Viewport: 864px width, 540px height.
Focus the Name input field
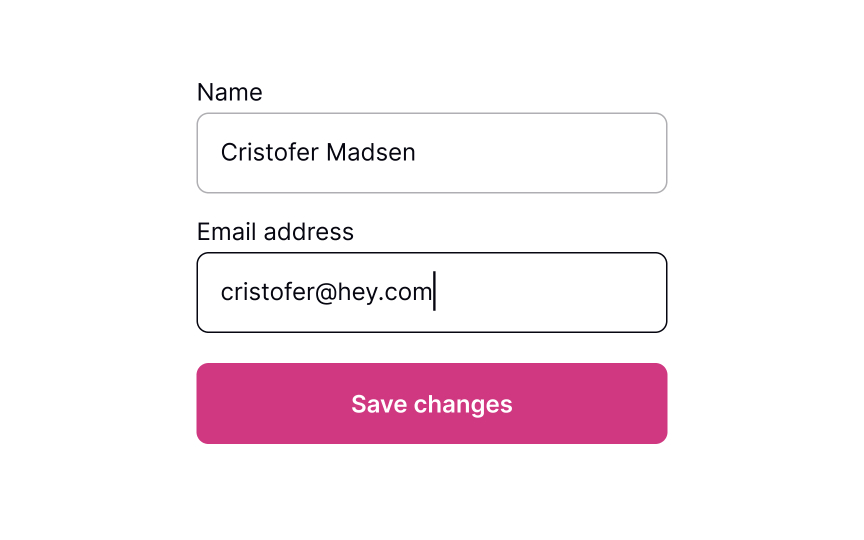[x=432, y=153]
